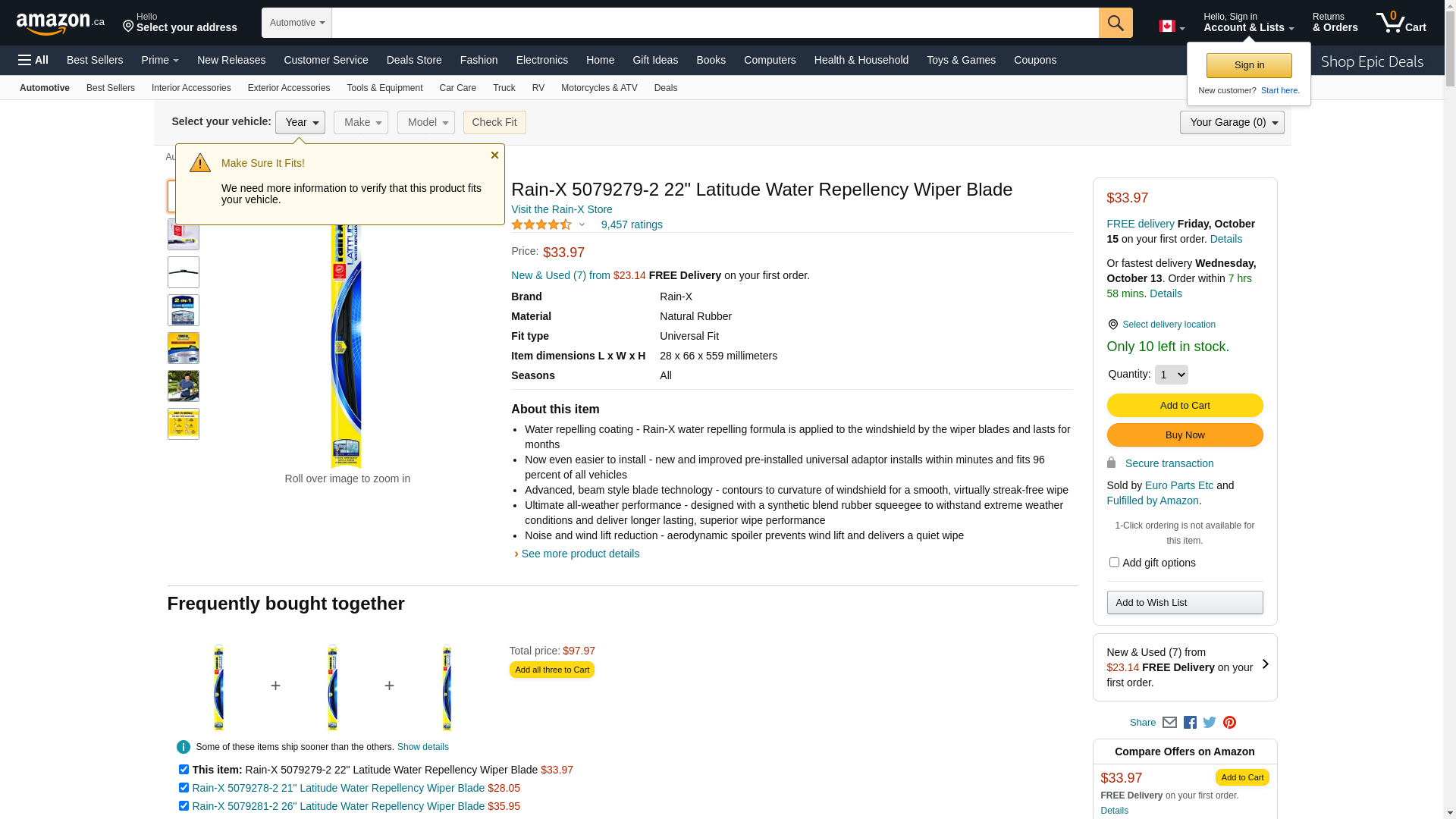Screen dimensions: 1456x819
Task: Enable the Add gift options checkbox
Action: pos(1114,563)
